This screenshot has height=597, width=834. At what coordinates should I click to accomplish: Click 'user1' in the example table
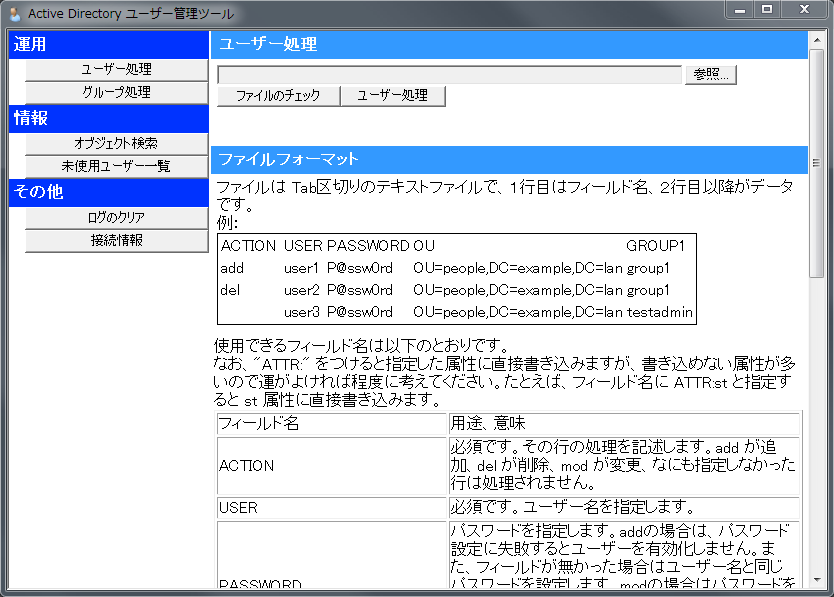click(301, 268)
